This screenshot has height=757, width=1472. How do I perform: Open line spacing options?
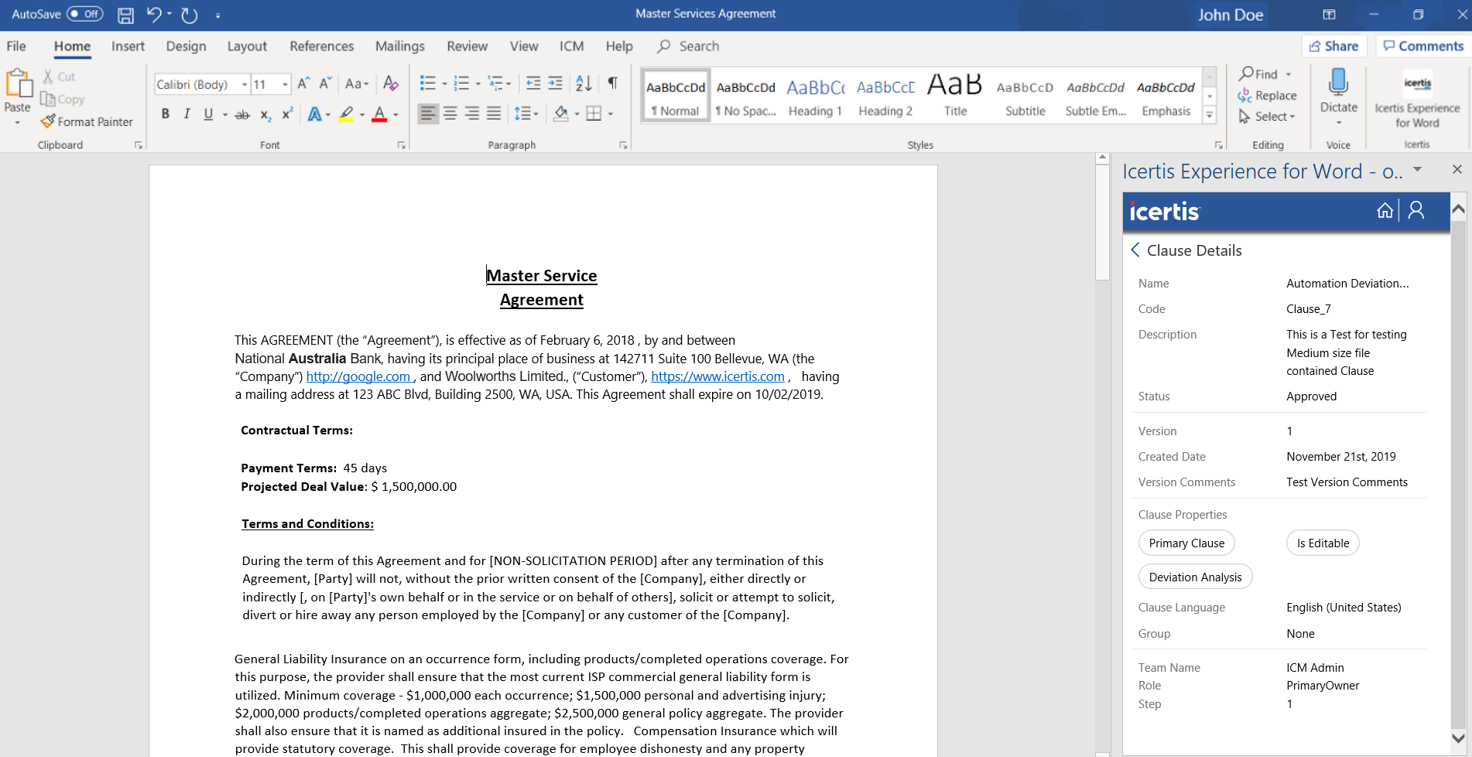pyautogui.click(x=525, y=115)
